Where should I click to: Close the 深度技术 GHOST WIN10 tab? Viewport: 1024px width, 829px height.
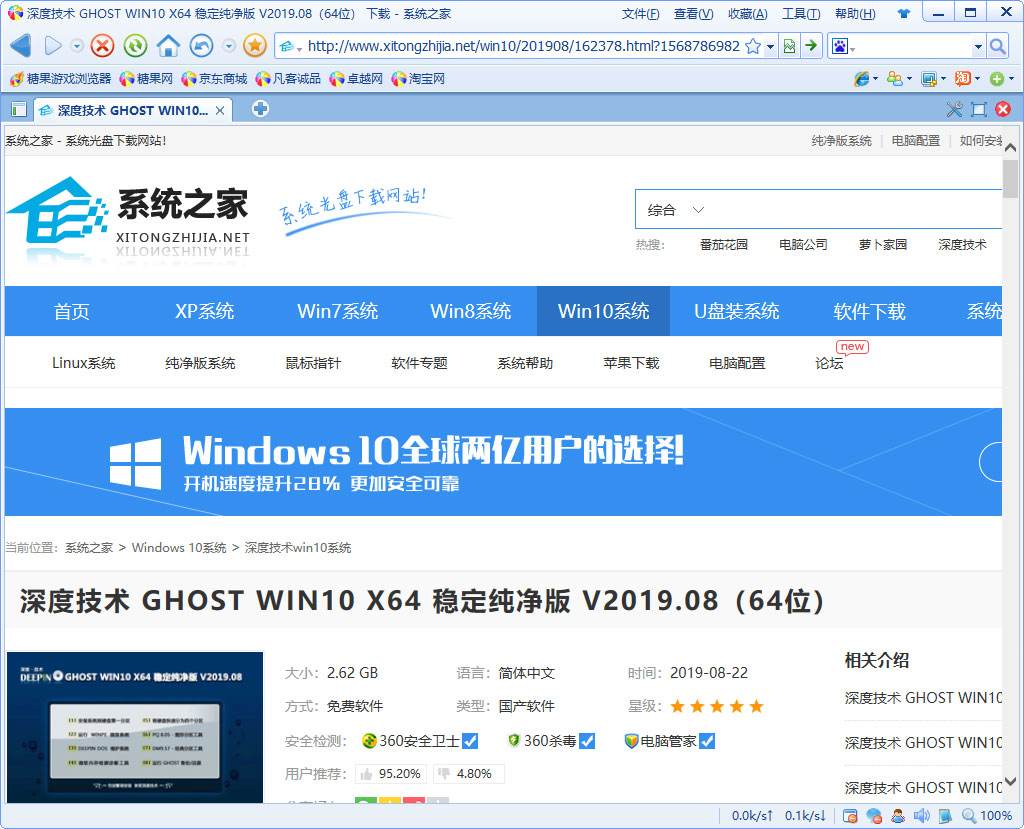[x=220, y=110]
